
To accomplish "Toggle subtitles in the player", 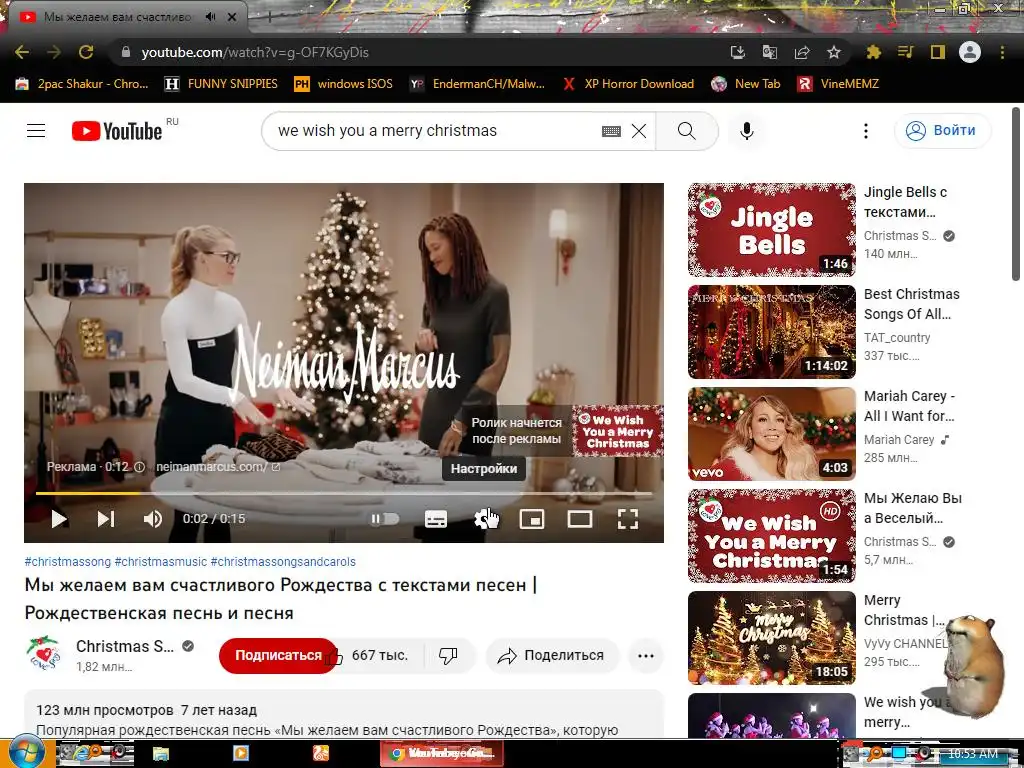I will tap(436, 519).
